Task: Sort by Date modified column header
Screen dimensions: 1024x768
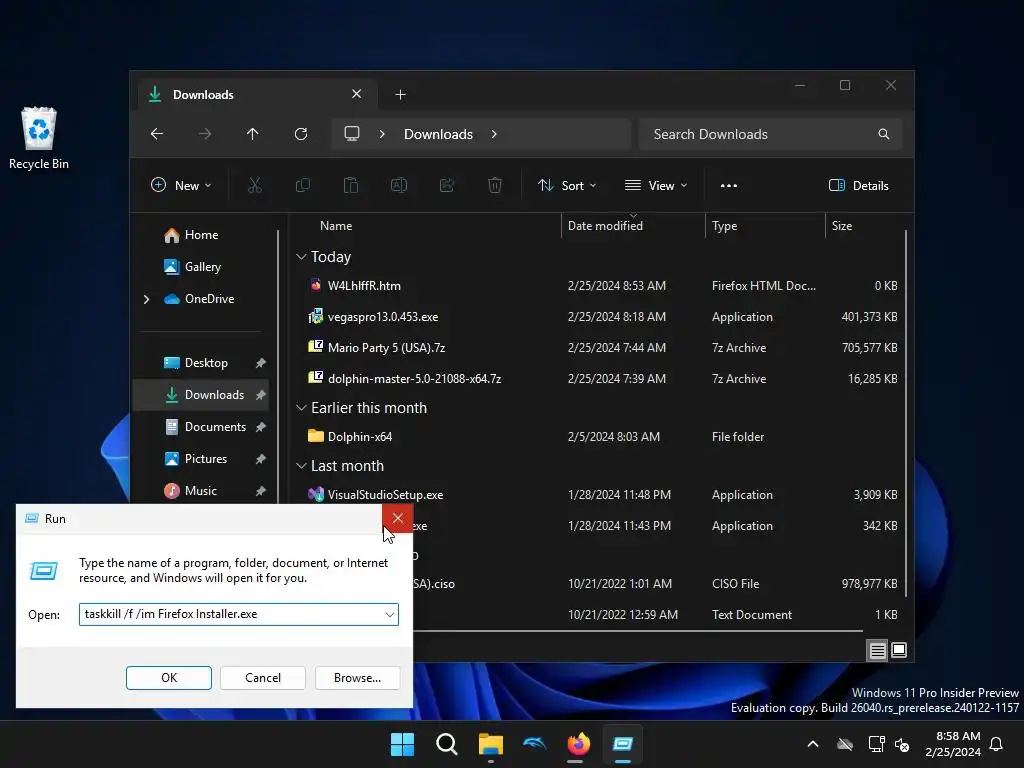Action: [605, 226]
